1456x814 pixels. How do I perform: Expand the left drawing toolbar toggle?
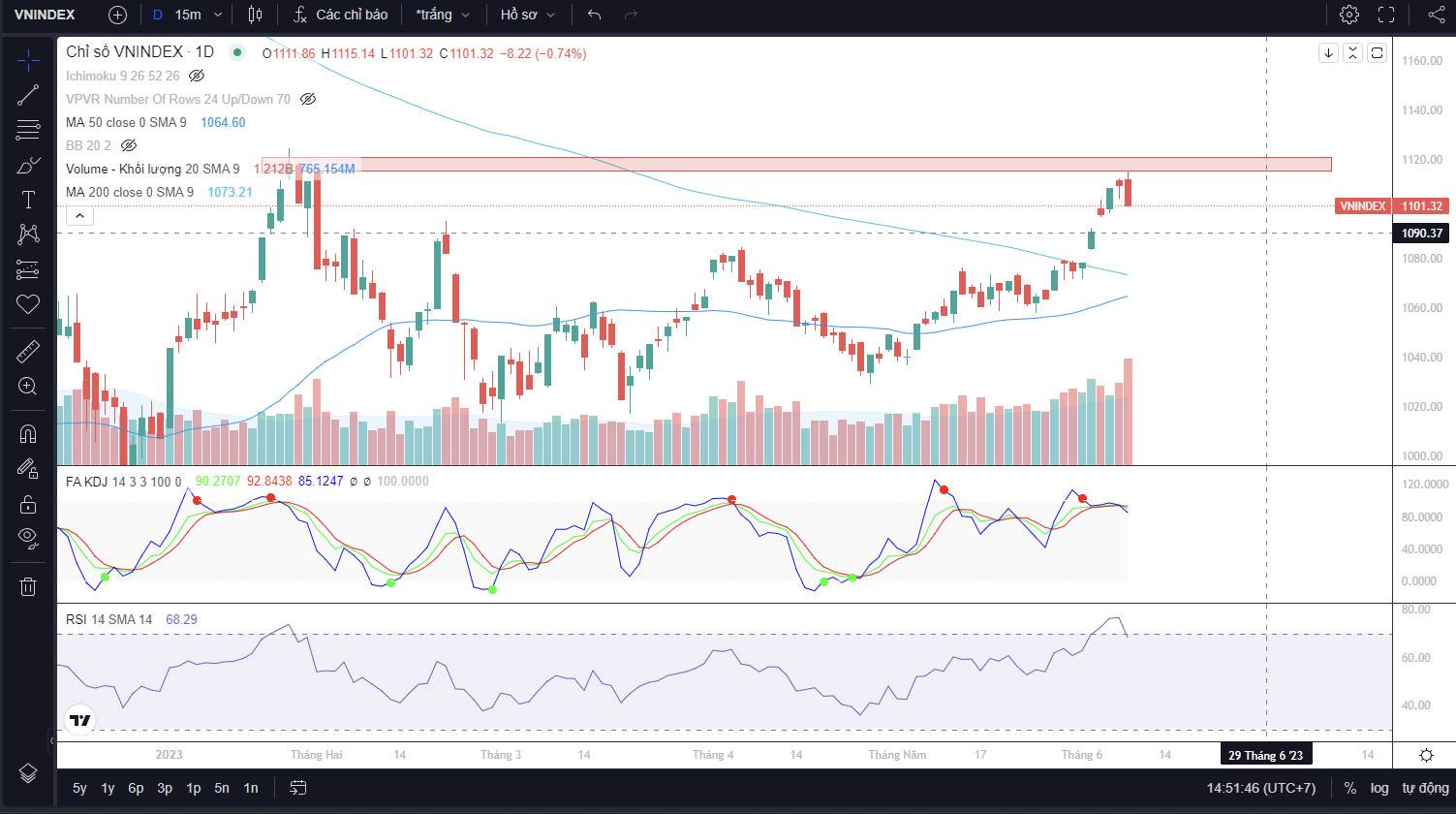tap(50, 742)
